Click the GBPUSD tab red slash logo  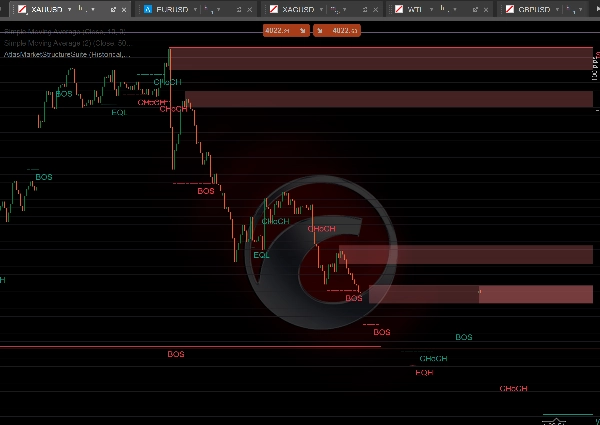(510, 9)
